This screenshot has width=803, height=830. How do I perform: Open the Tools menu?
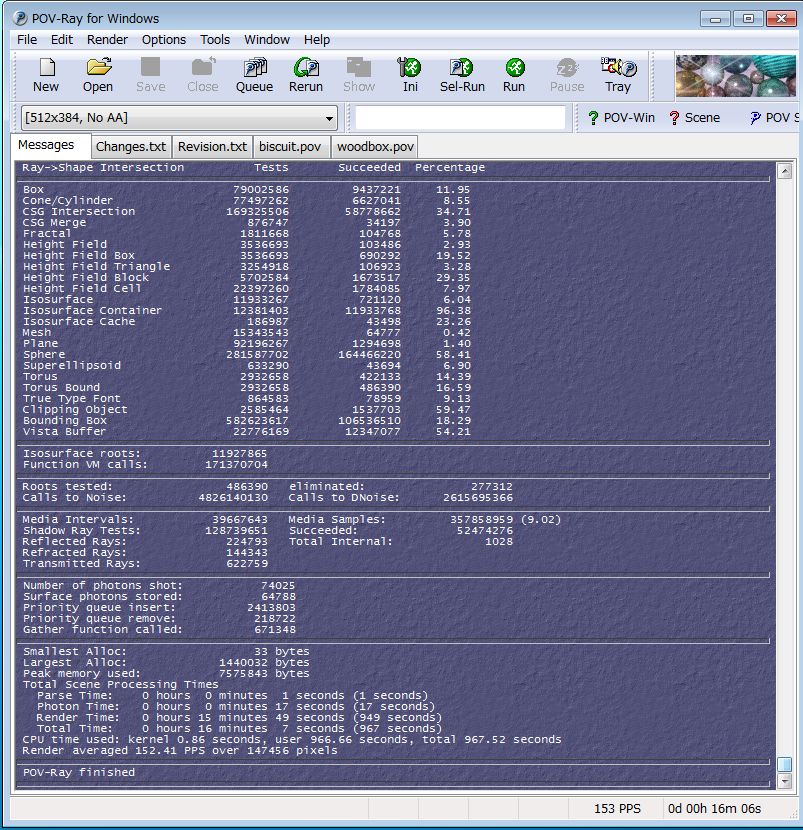coord(215,40)
